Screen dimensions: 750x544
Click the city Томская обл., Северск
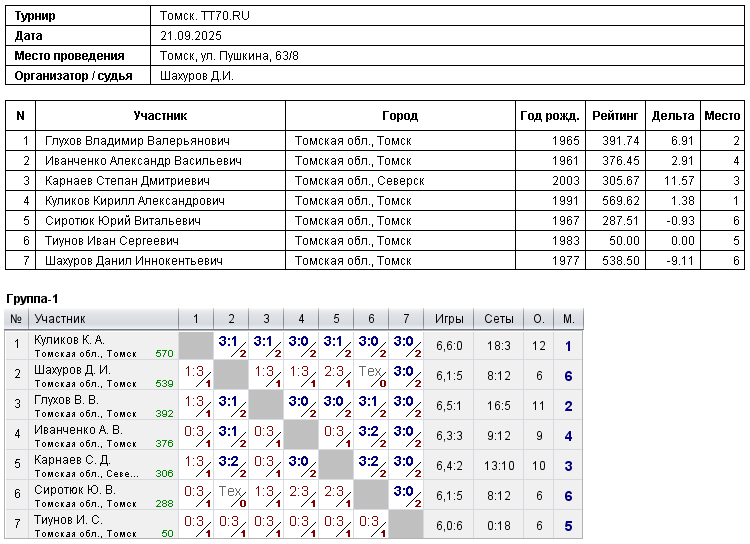click(x=359, y=181)
